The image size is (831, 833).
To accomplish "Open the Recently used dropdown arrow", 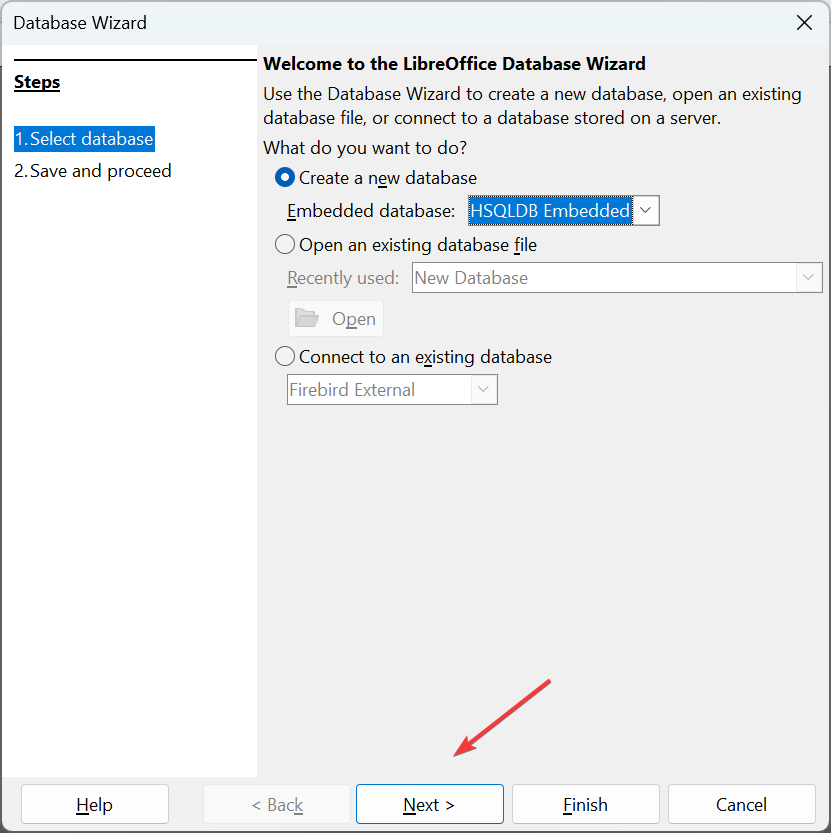I will 808,277.
